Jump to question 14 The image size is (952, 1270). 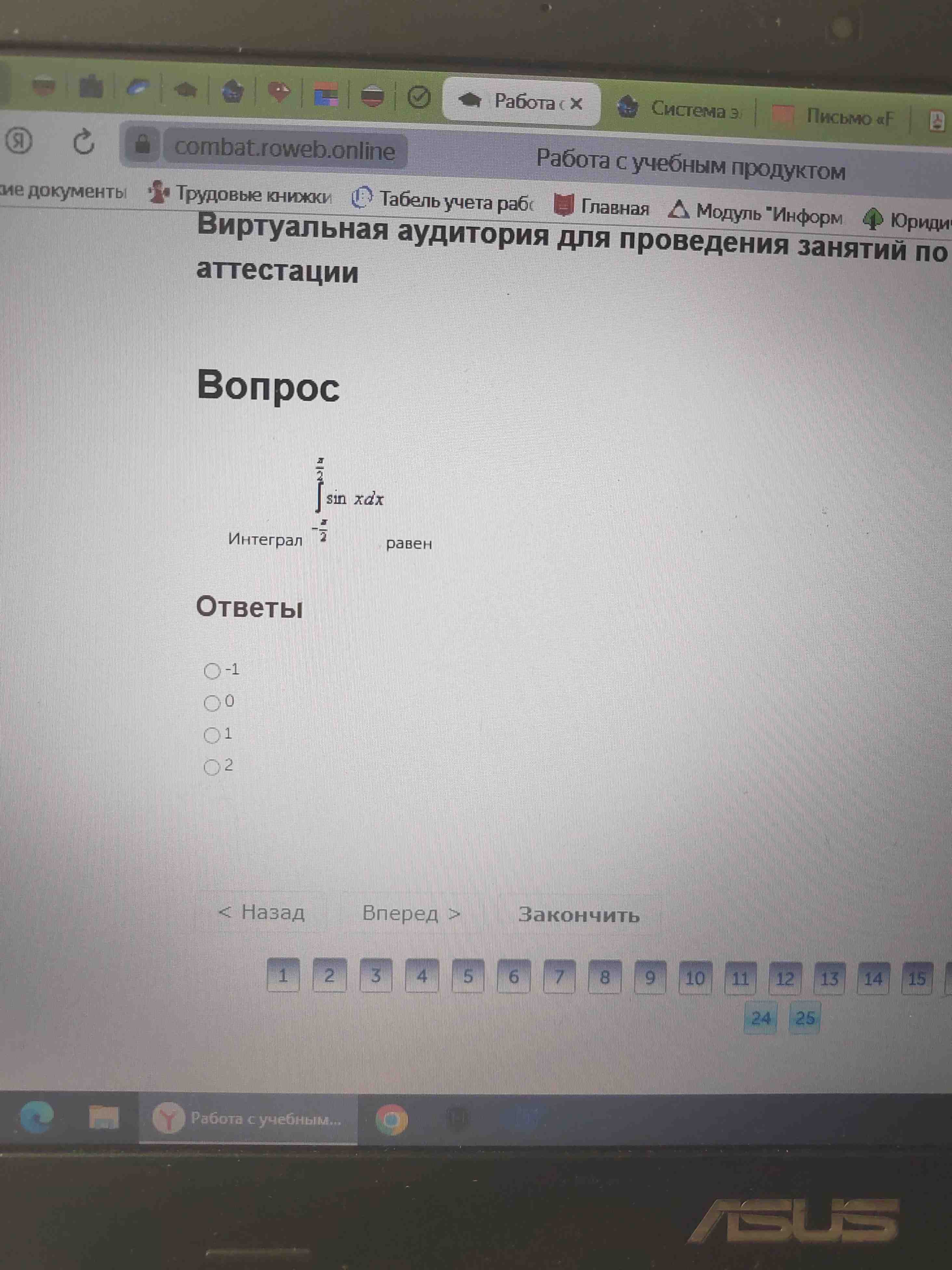pos(873,979)
